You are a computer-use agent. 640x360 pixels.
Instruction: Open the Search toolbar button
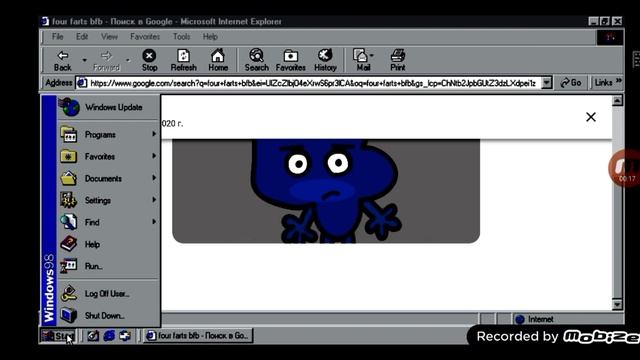[256, 60]
